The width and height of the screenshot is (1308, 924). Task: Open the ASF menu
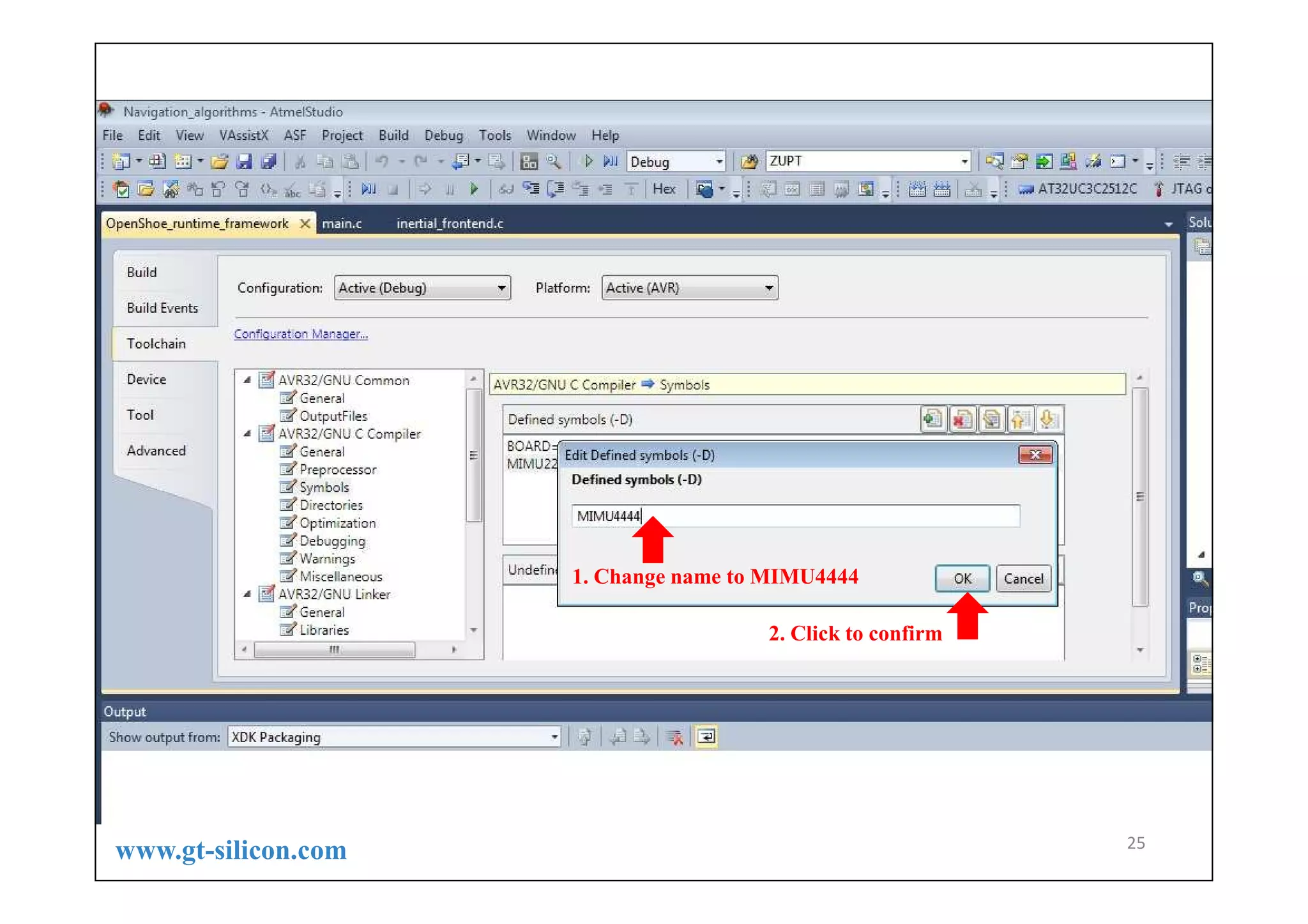pyautogui.click(x=295, y=135)
